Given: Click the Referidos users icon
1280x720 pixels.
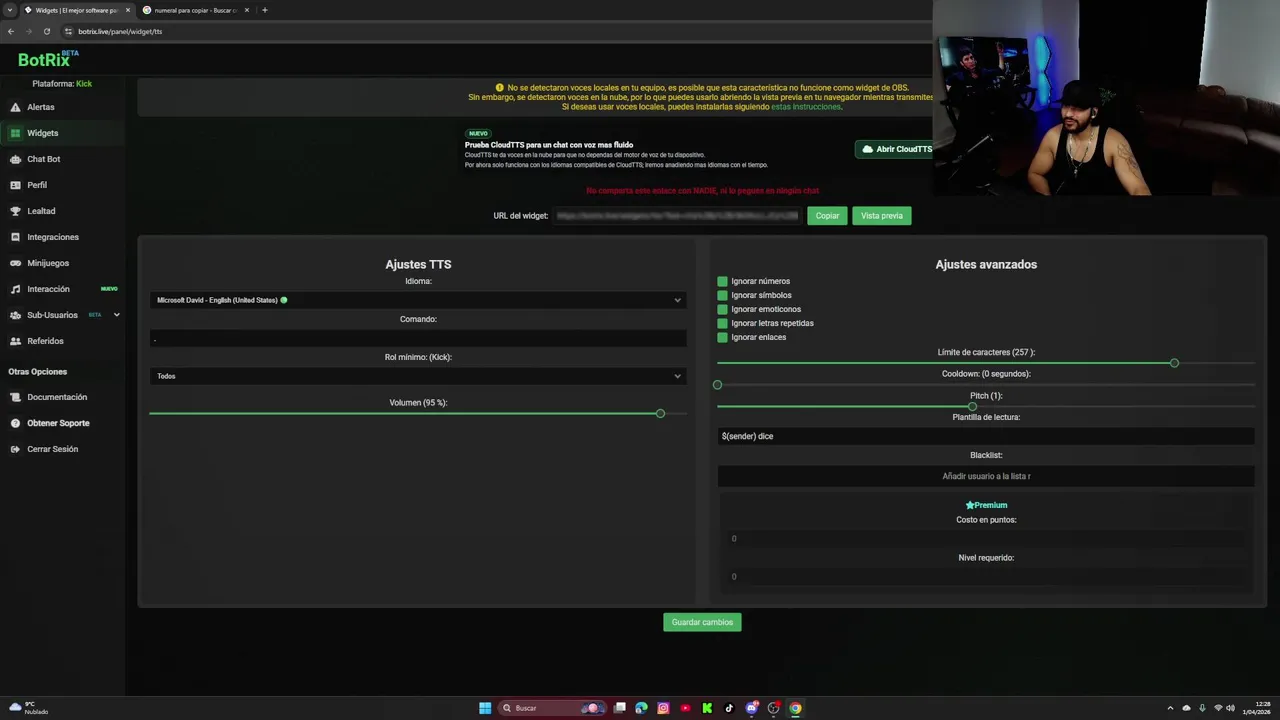Looking at the screenshot, I should [x=15, y=341].
